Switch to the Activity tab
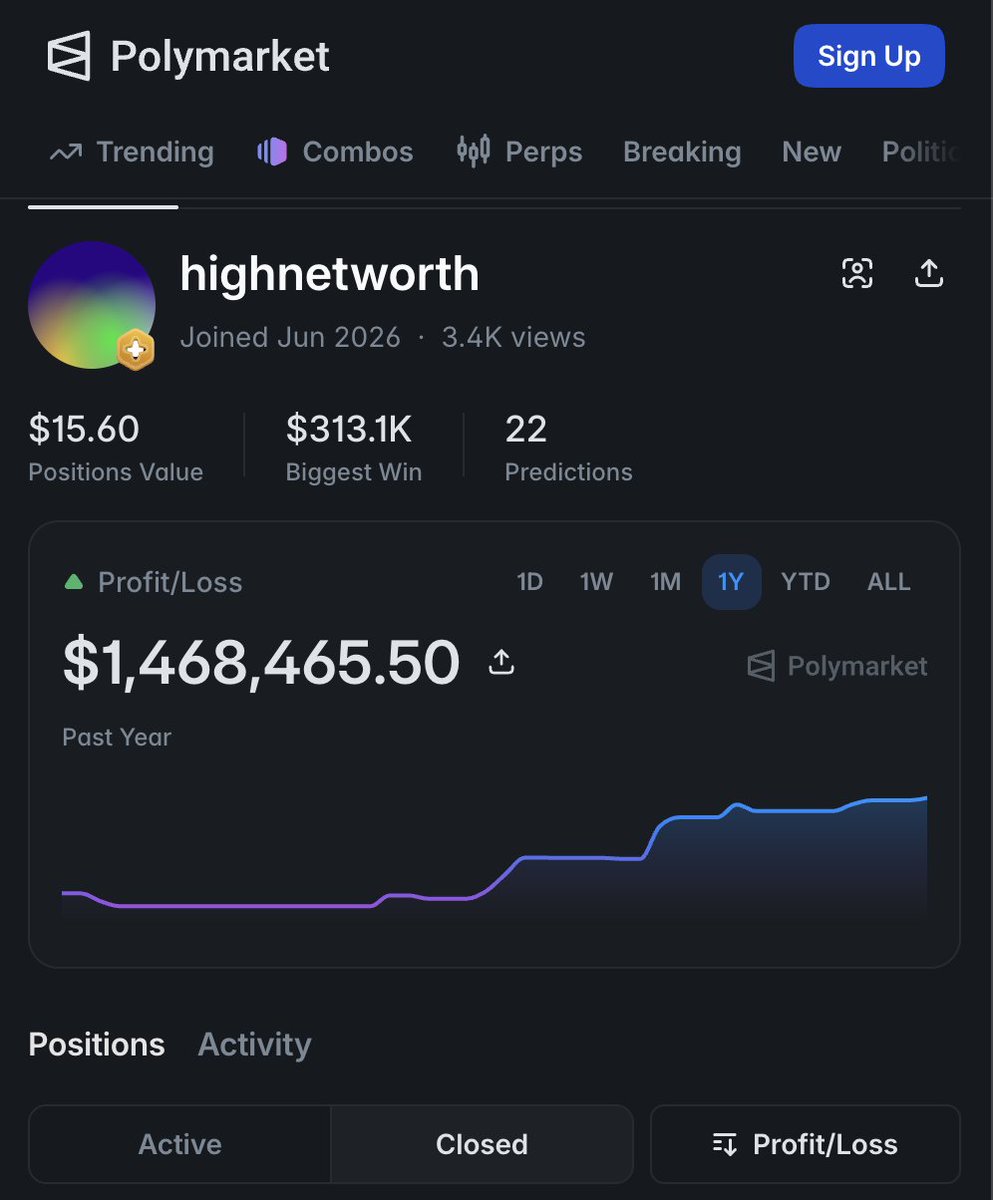Screen dimensions: 993x1200 (x=255, y=1044)
